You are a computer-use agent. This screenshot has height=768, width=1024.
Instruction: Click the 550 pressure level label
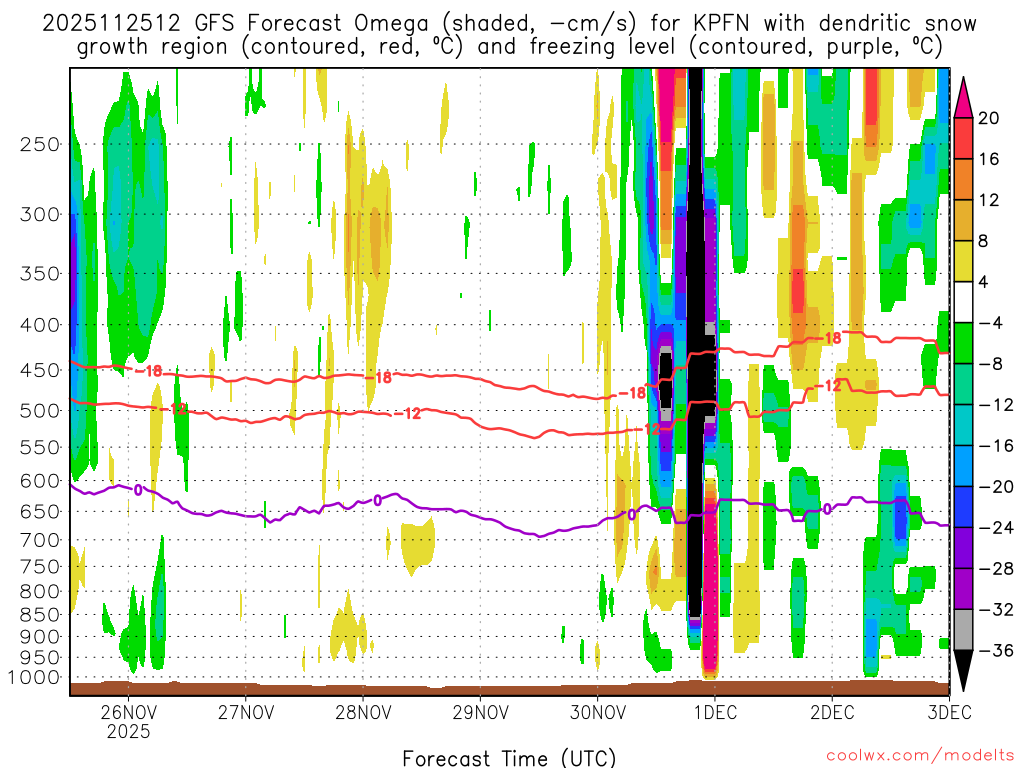[40, 447]
